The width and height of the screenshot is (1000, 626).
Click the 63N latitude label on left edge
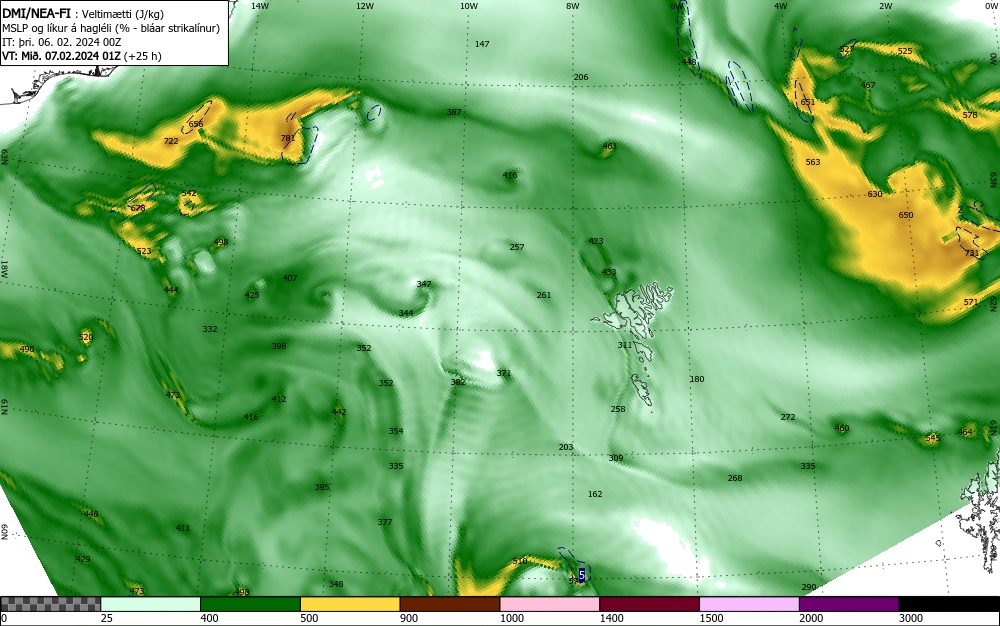4,157
